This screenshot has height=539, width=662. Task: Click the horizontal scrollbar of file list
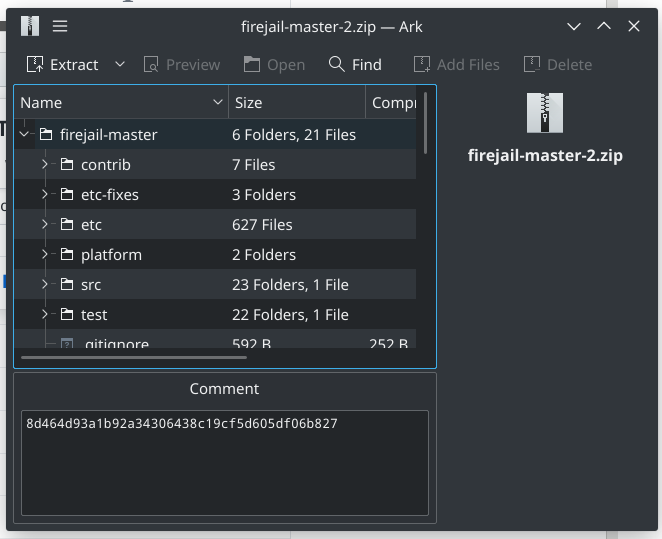[134, 358]
